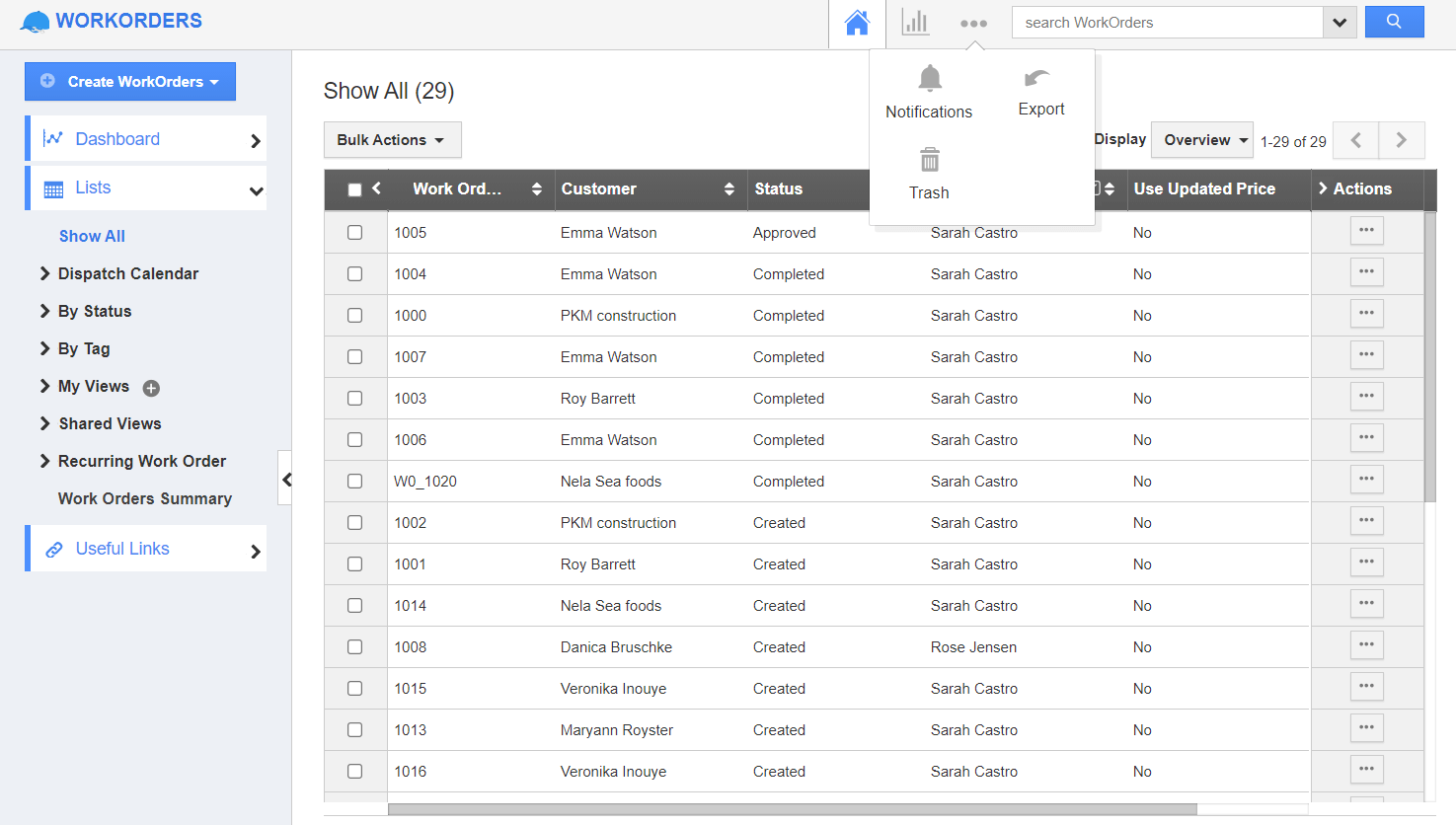Click the Create WorkOrders button
The image size is (1456, 825).
click(129, 82)
